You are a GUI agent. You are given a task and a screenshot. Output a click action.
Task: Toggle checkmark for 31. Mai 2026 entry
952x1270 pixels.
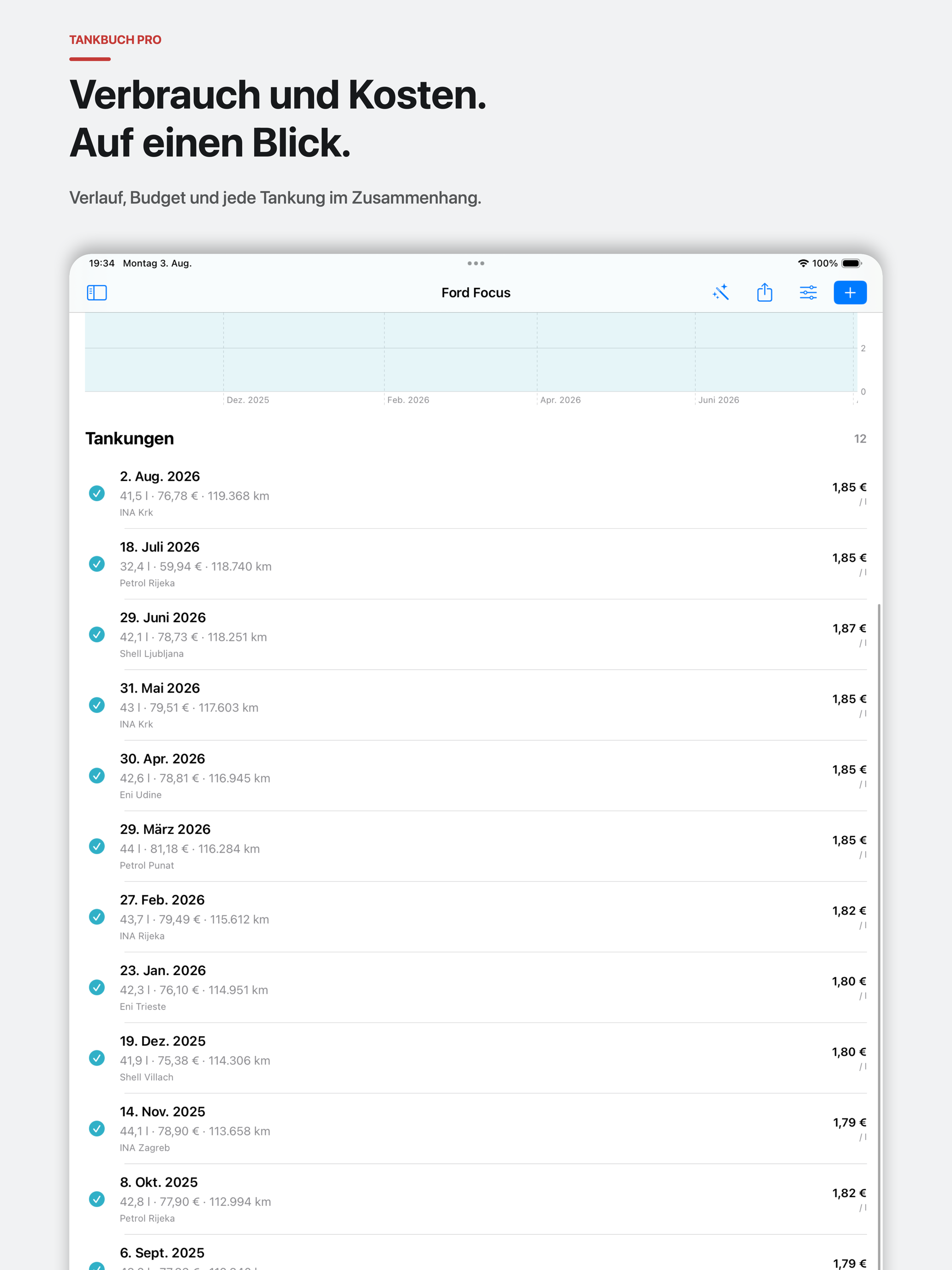tap(97, 705)
